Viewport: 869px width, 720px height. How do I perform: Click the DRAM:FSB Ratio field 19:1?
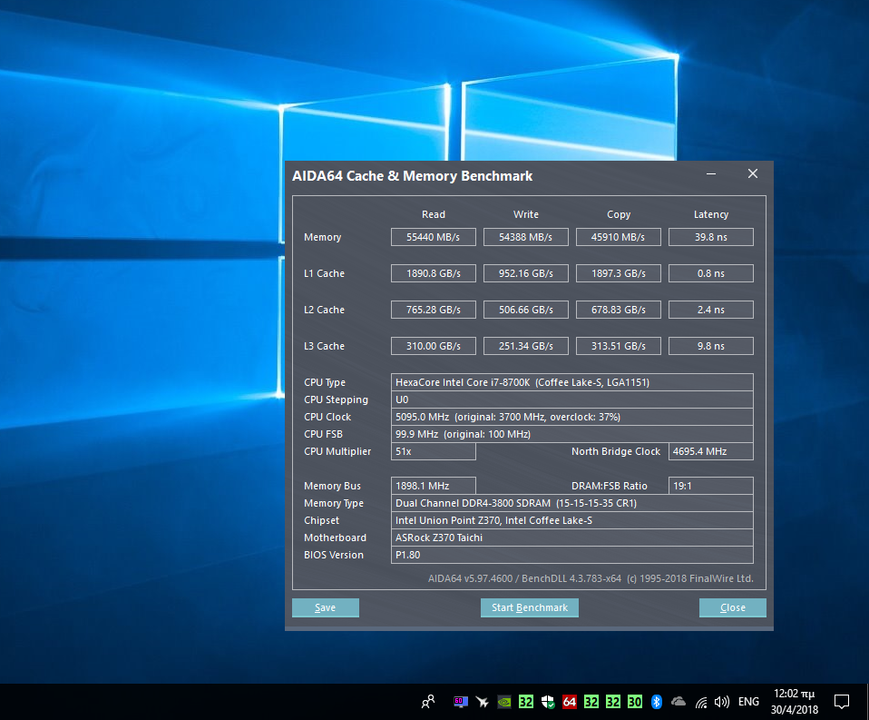(x=711, y=486)
